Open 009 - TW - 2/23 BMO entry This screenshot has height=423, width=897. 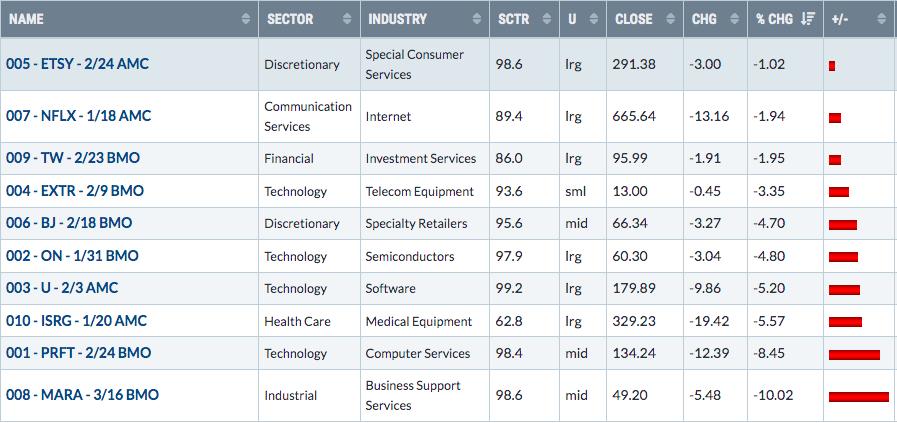pyautogui.click(x=73, y=159)
